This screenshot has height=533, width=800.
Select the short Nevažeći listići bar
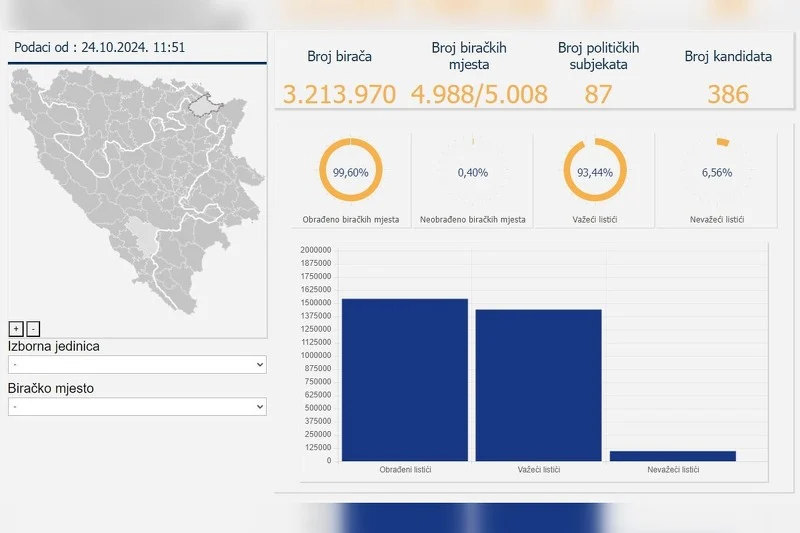click(x=672, y=455)
